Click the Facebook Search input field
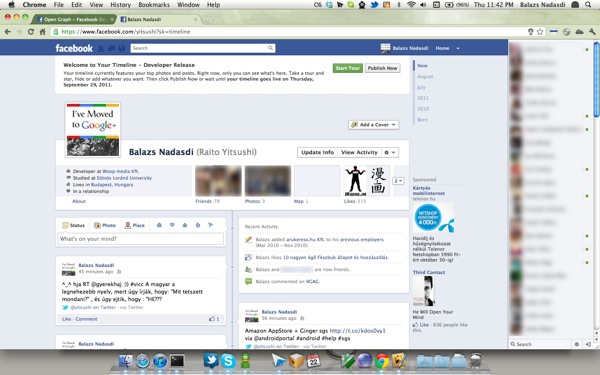The height and width of the screenshot is (375, 600). pos(199,48)
